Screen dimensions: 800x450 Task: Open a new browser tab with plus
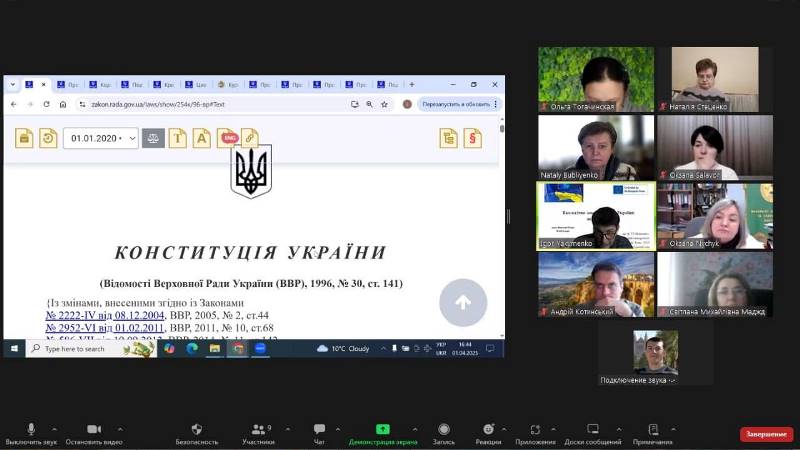[412, 85]
